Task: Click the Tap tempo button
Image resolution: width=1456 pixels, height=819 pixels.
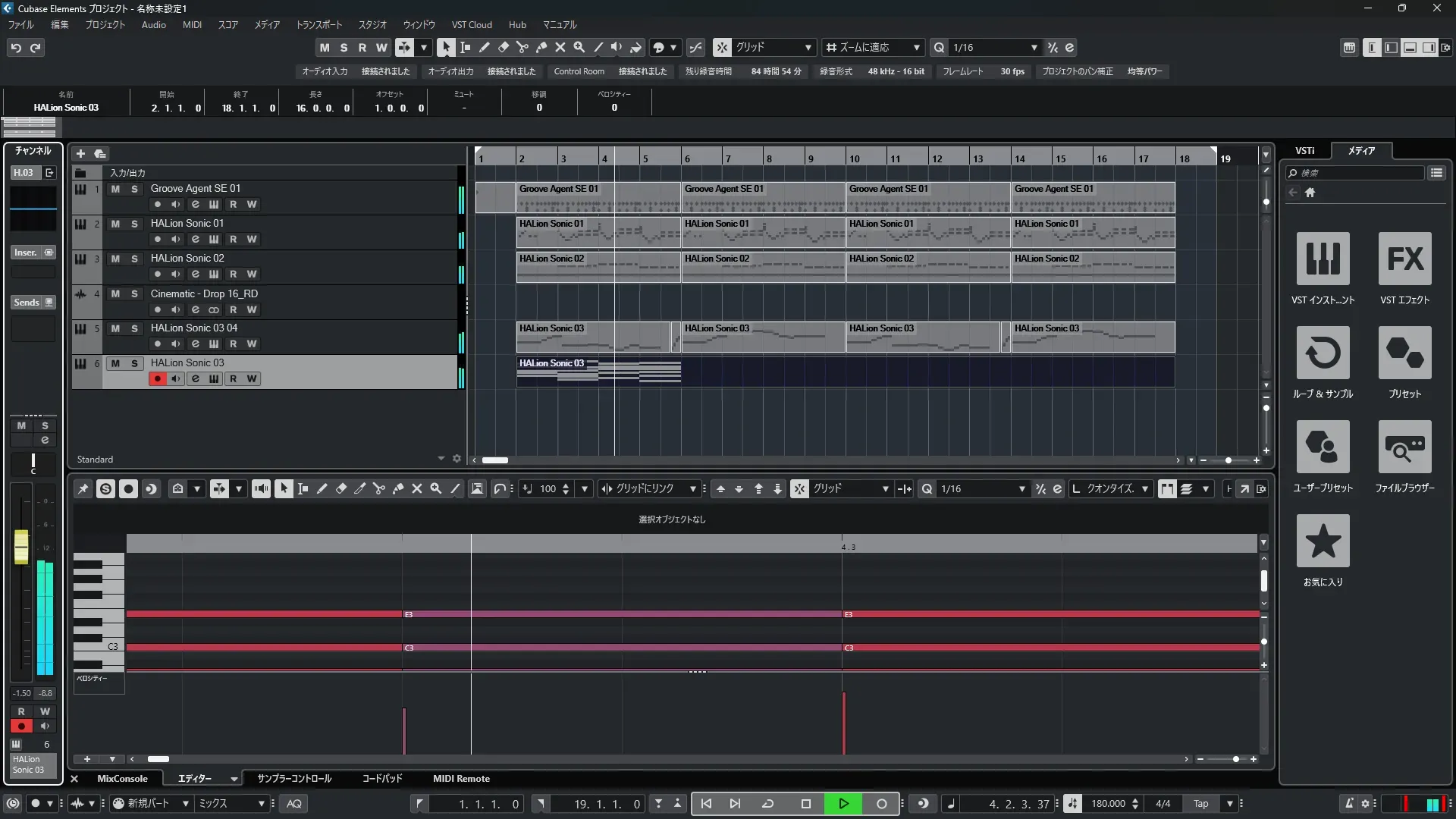Action: coord(1200,804)
